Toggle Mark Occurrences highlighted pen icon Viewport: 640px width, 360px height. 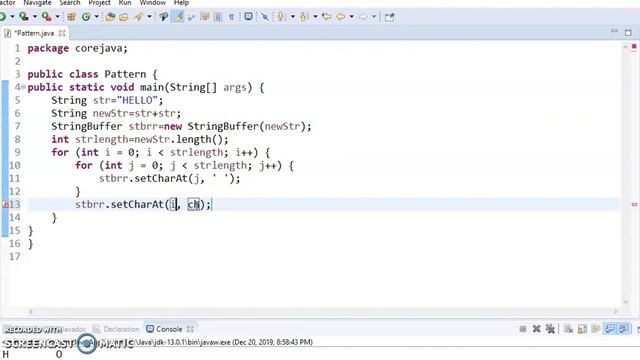(x=178, y=17)
